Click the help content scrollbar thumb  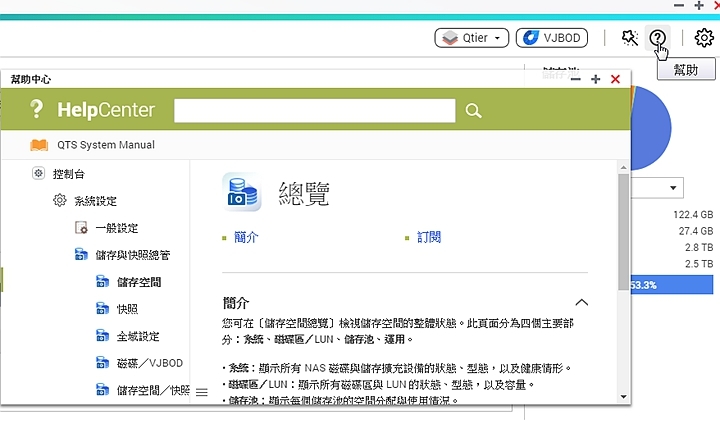click(623, 232)
